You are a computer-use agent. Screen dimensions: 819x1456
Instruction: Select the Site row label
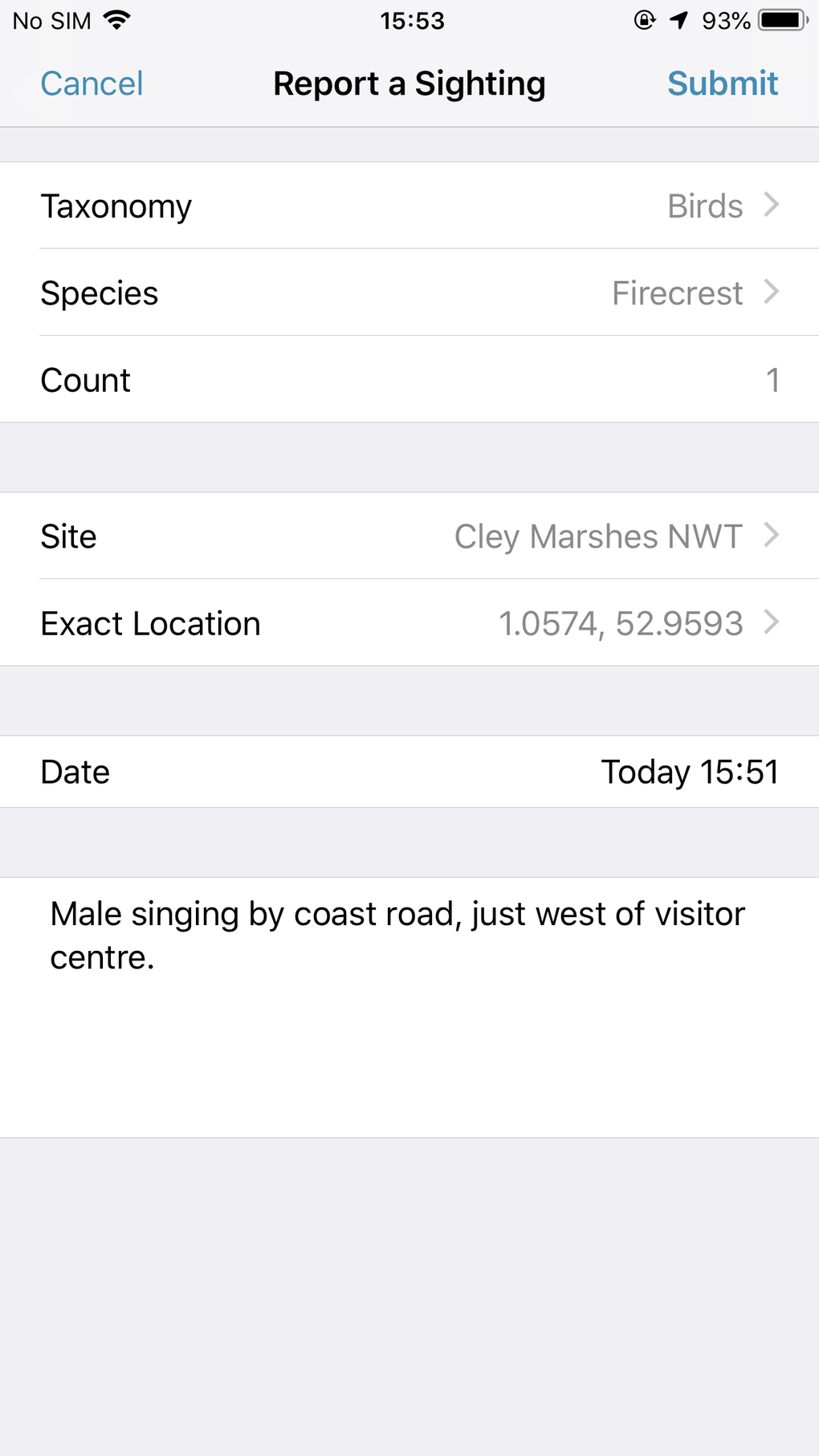[69, 536]
